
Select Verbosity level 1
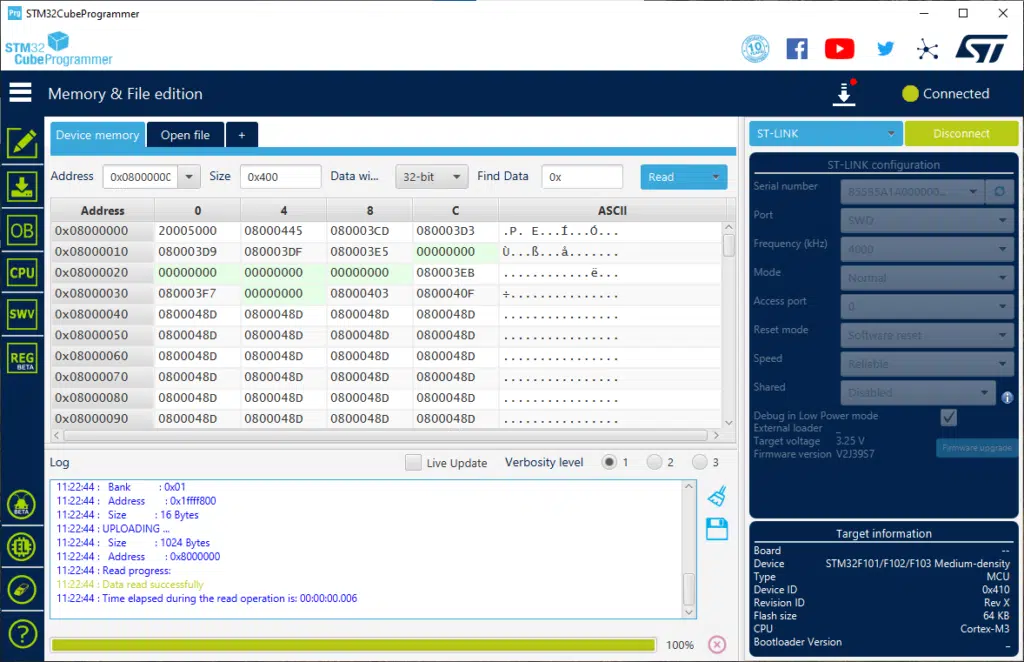tap(609, 462)
